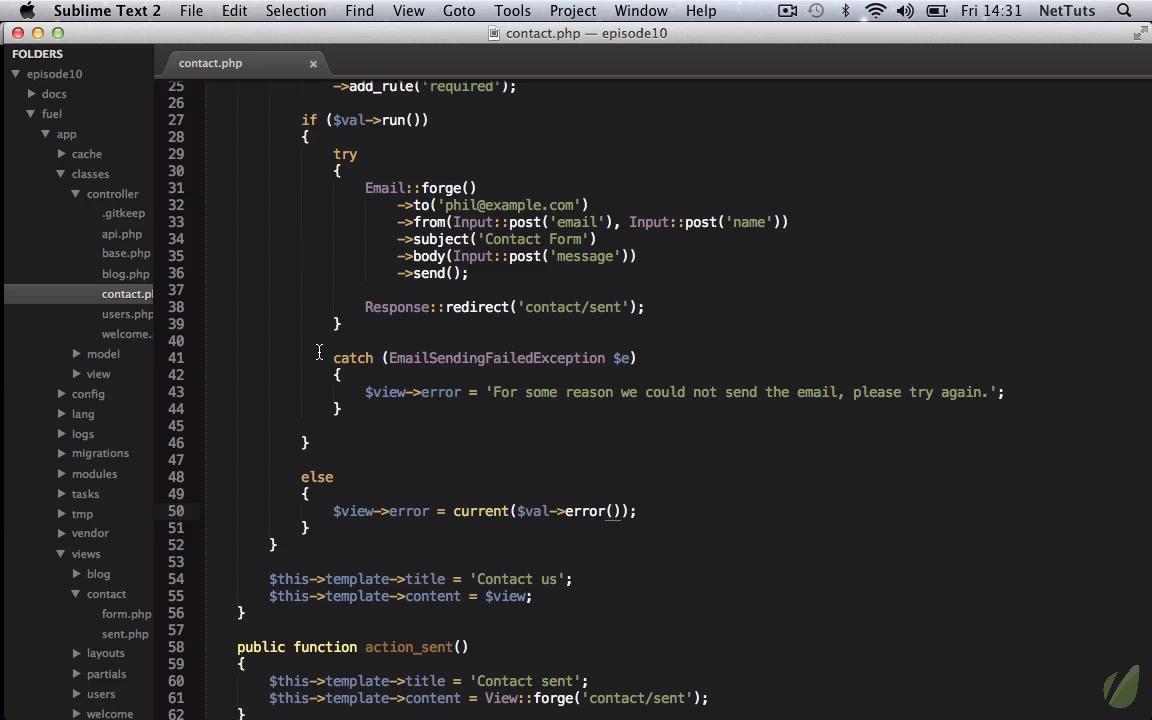Collapse the contact folder under views
The height and width of the screenshot is (720, 1152).
76,594
